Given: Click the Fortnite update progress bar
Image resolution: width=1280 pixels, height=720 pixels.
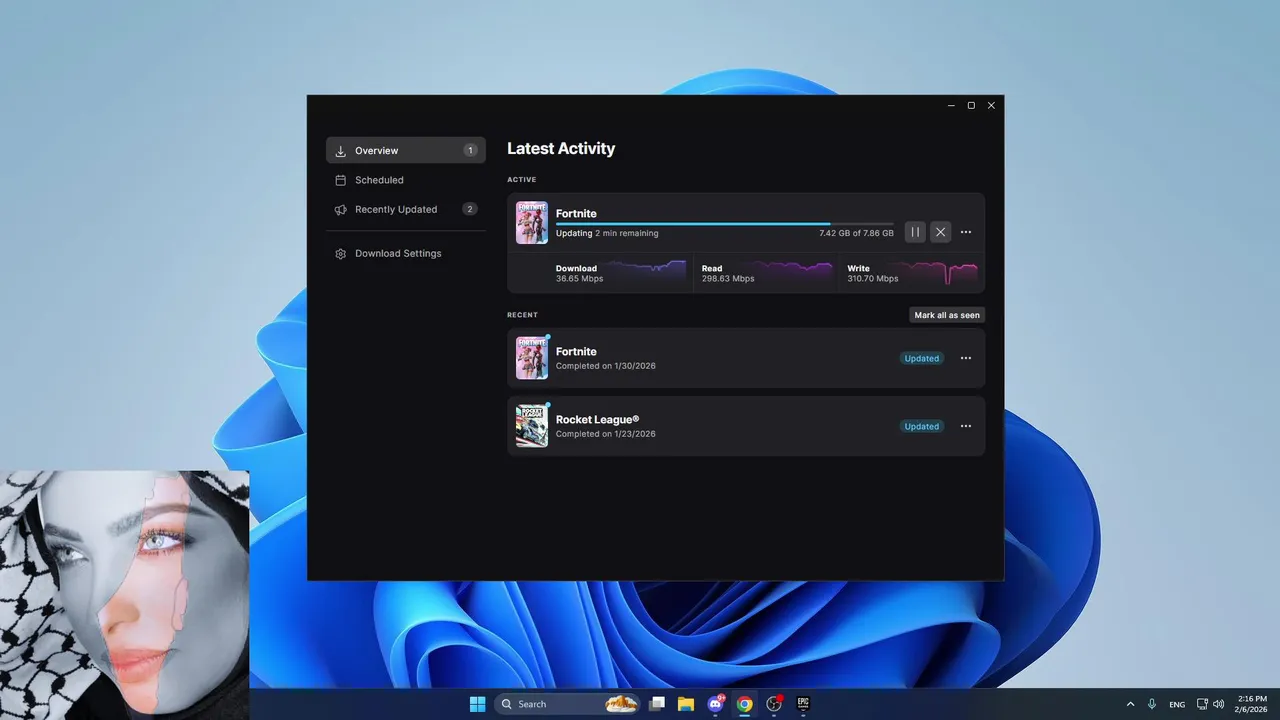Looking at the screenshot, I should (725, 224).
